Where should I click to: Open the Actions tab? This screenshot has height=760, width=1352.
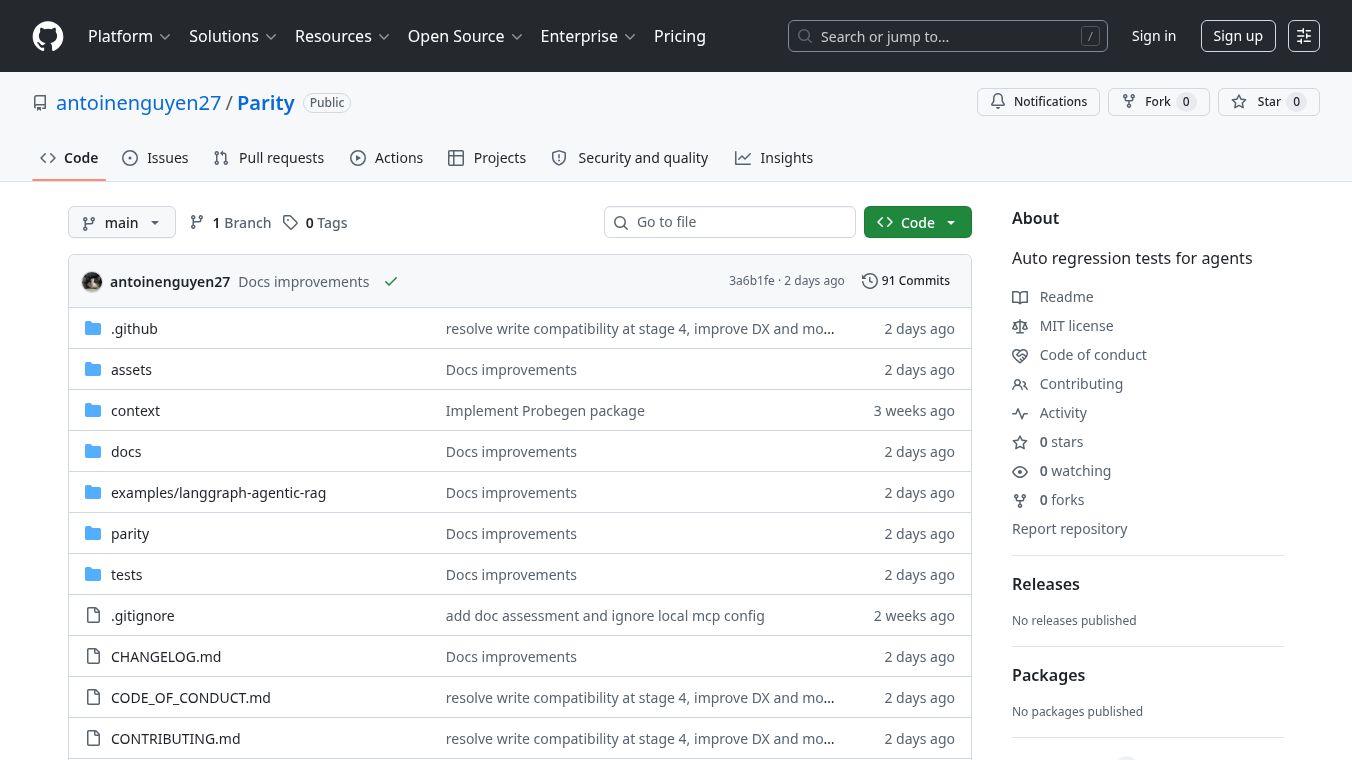click(x=387, y=157)
